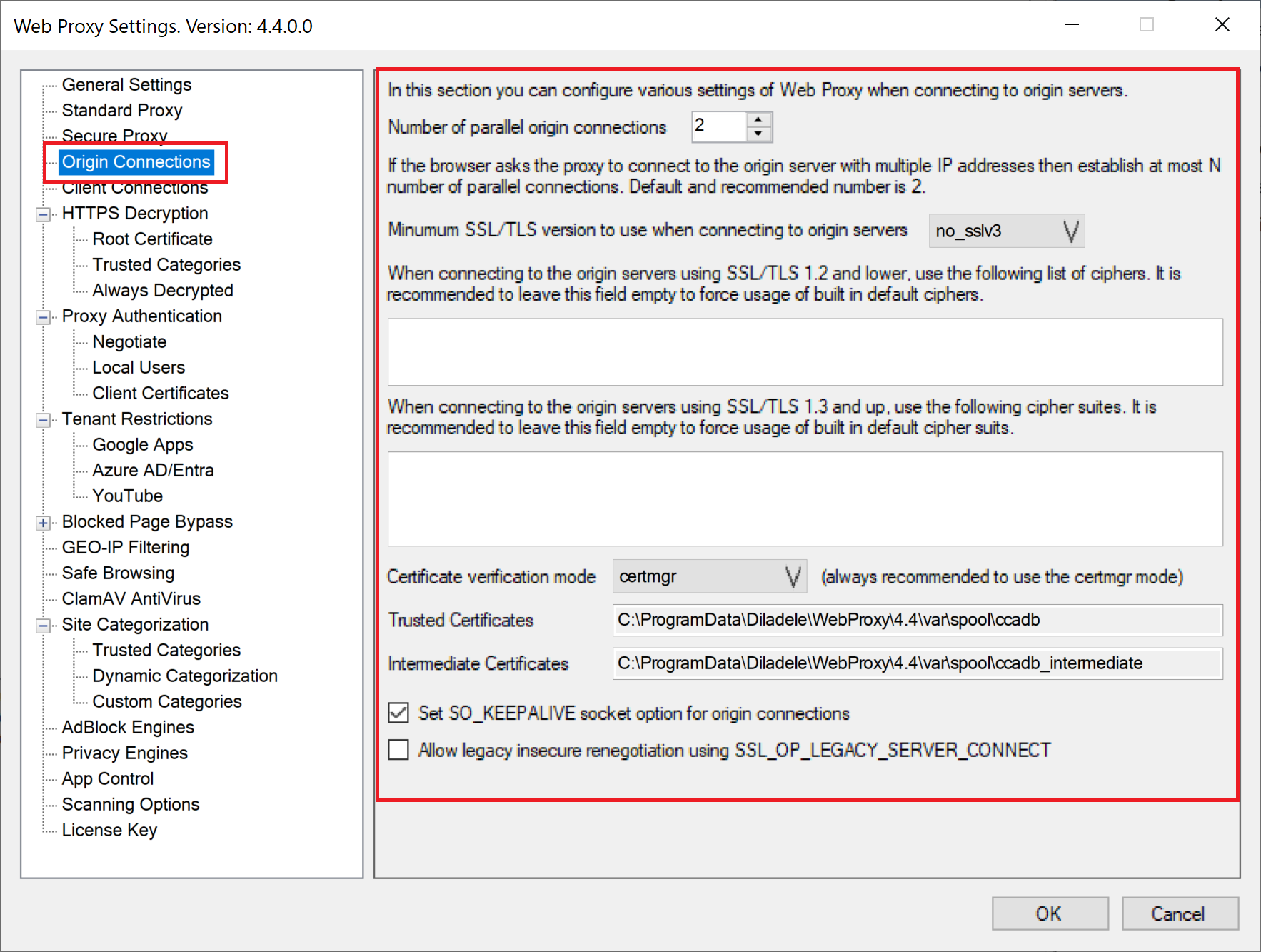Open General Settings in the tree
The width and height of the screenshot is (1261, 952).
click(126, 85)
